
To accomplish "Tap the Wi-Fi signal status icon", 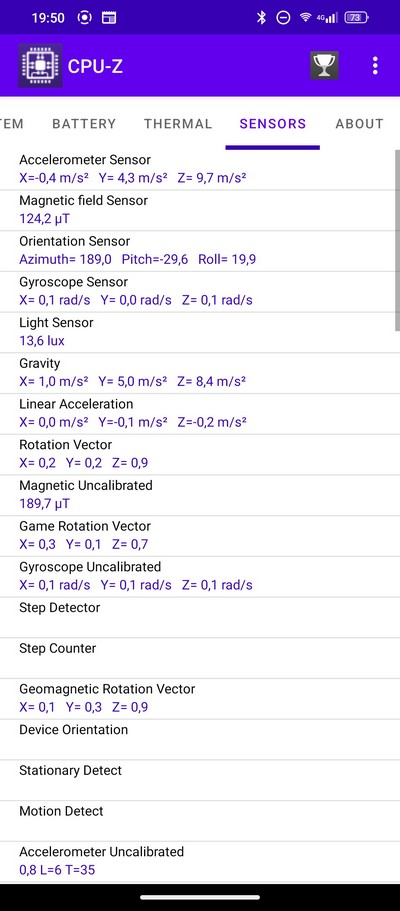I will (x=305, y=18).
